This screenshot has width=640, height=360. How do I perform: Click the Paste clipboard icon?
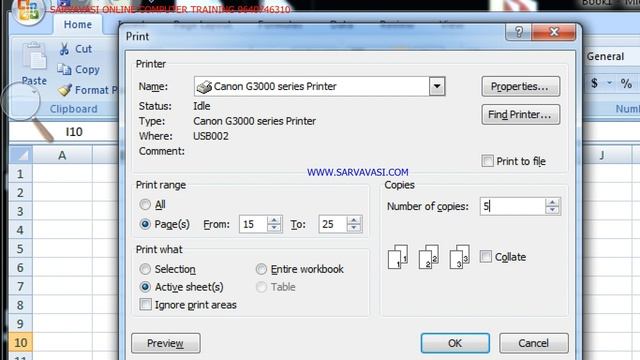point(34,56)
